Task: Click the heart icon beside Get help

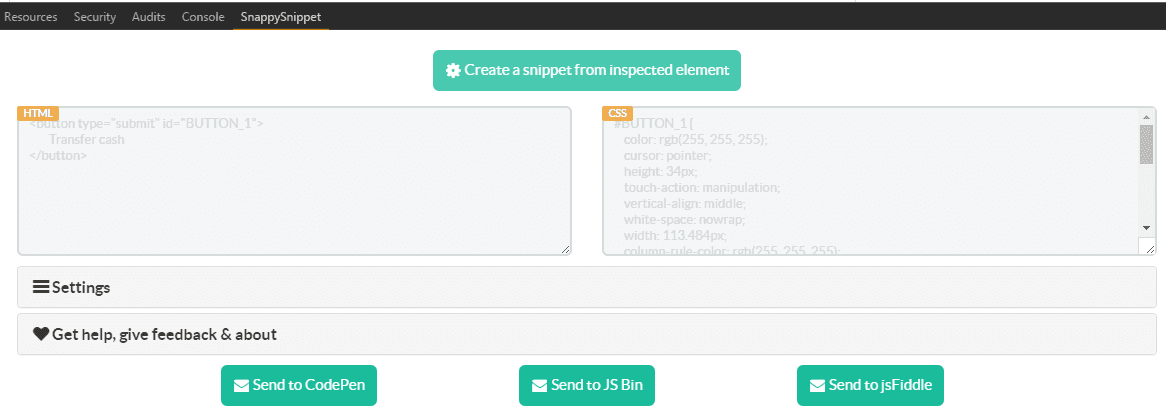Action: [41, 334]
